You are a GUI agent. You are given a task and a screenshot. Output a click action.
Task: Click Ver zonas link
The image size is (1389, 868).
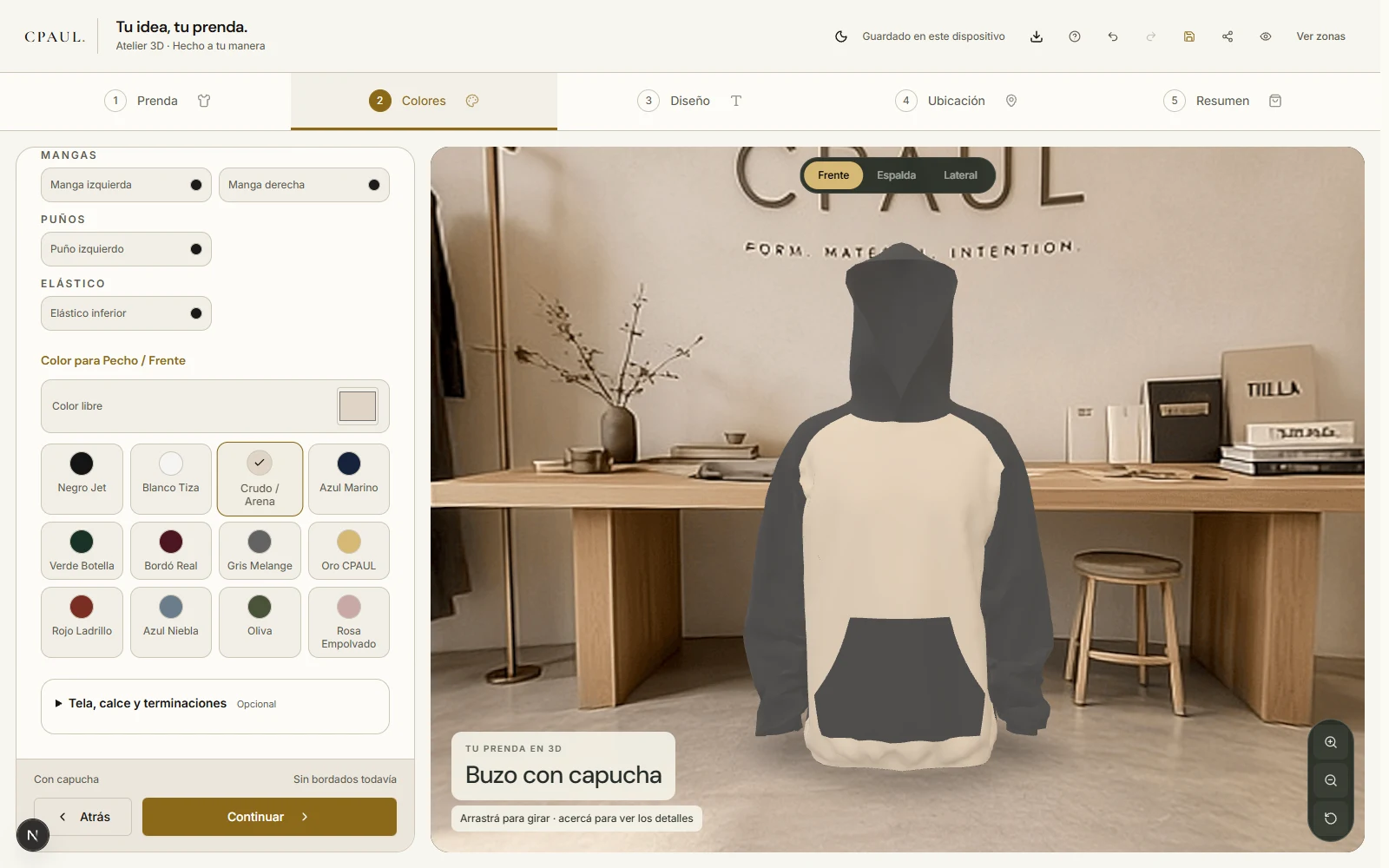tap(1320, 36)
